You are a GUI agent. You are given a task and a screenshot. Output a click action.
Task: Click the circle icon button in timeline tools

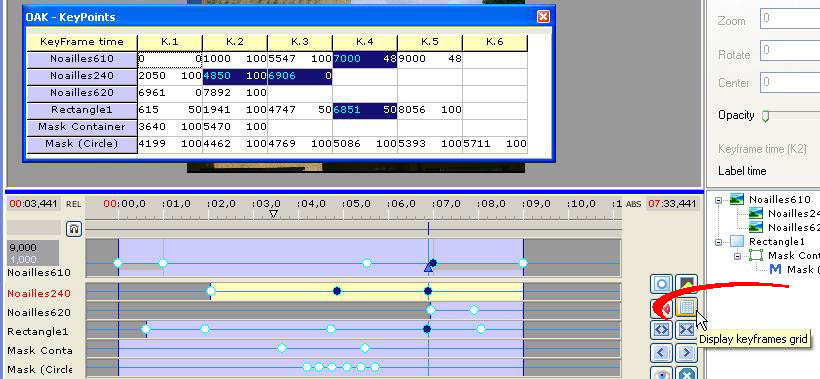[x=662, y=284]
